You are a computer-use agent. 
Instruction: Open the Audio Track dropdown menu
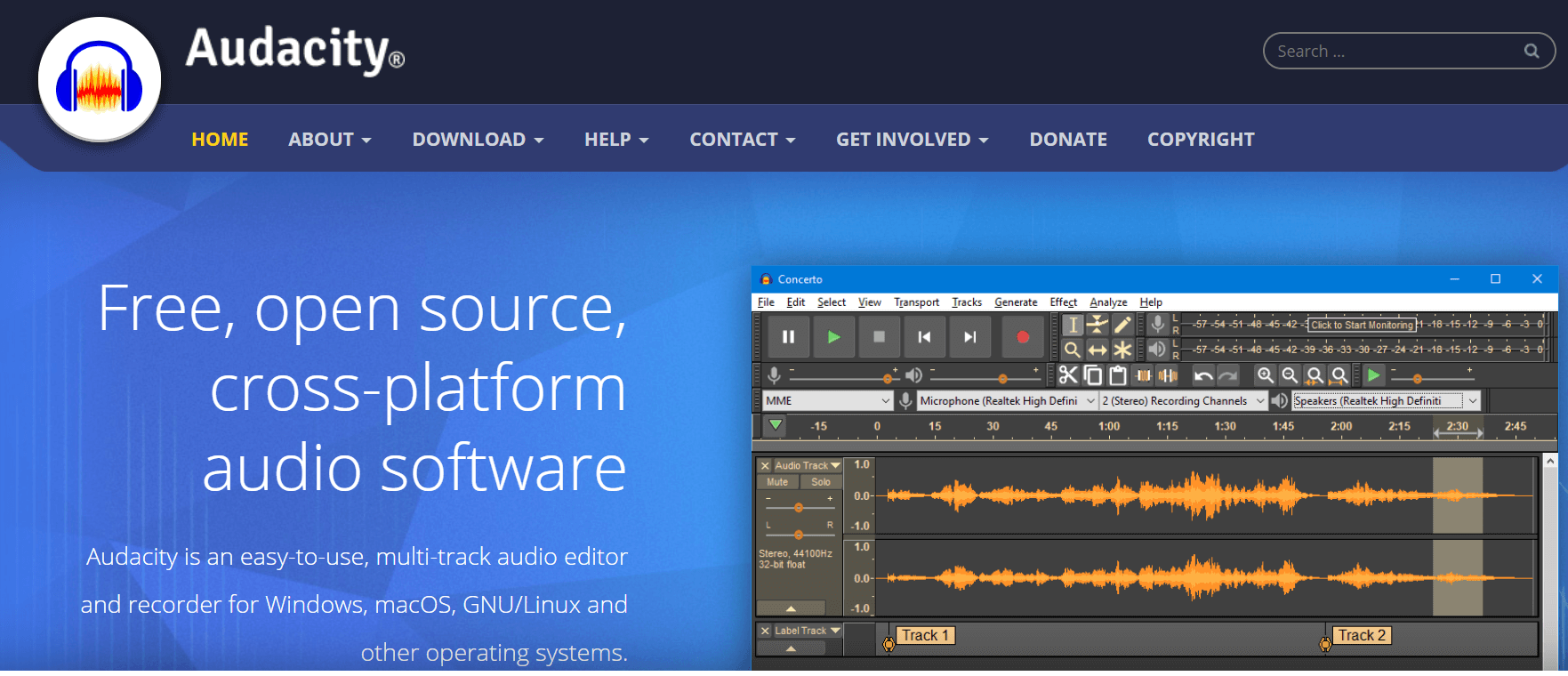click(808, 465)
